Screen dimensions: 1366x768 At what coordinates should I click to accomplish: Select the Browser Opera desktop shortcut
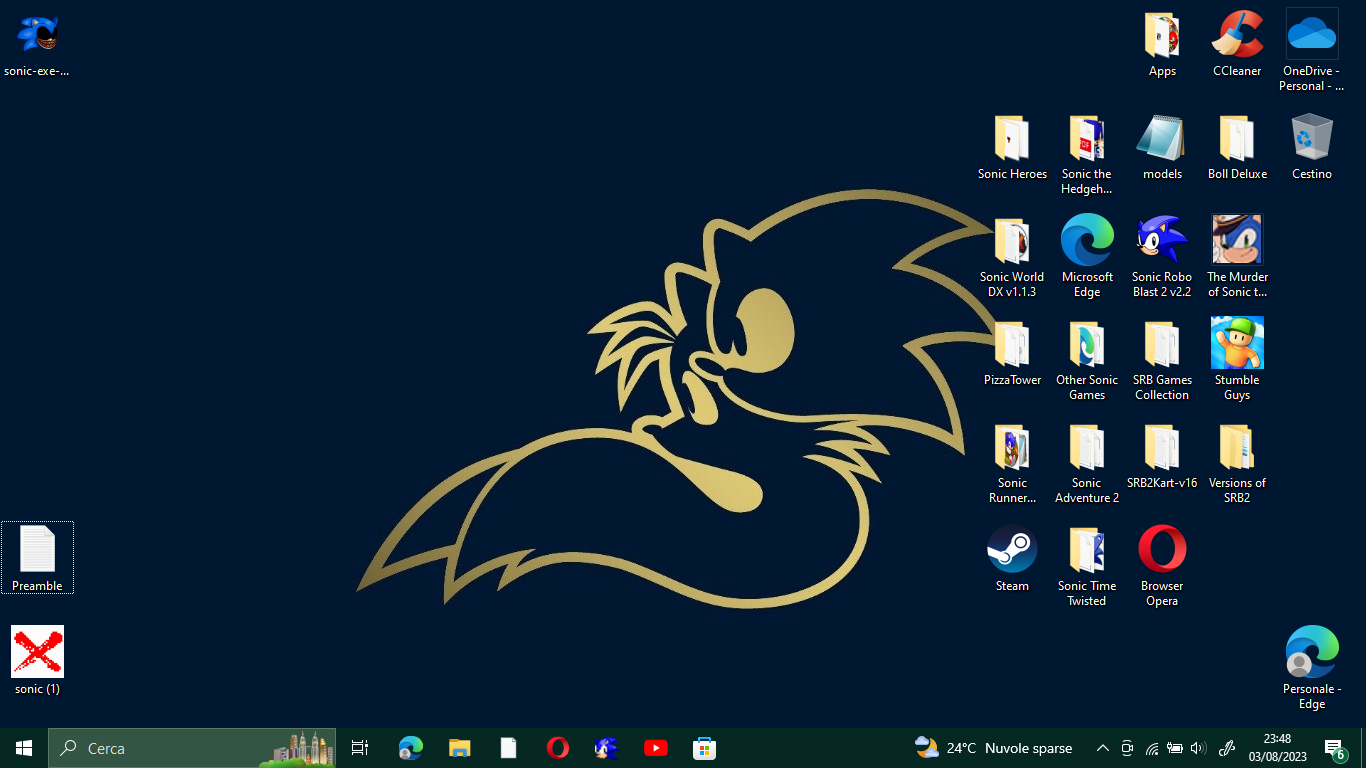click(1162, 567)
